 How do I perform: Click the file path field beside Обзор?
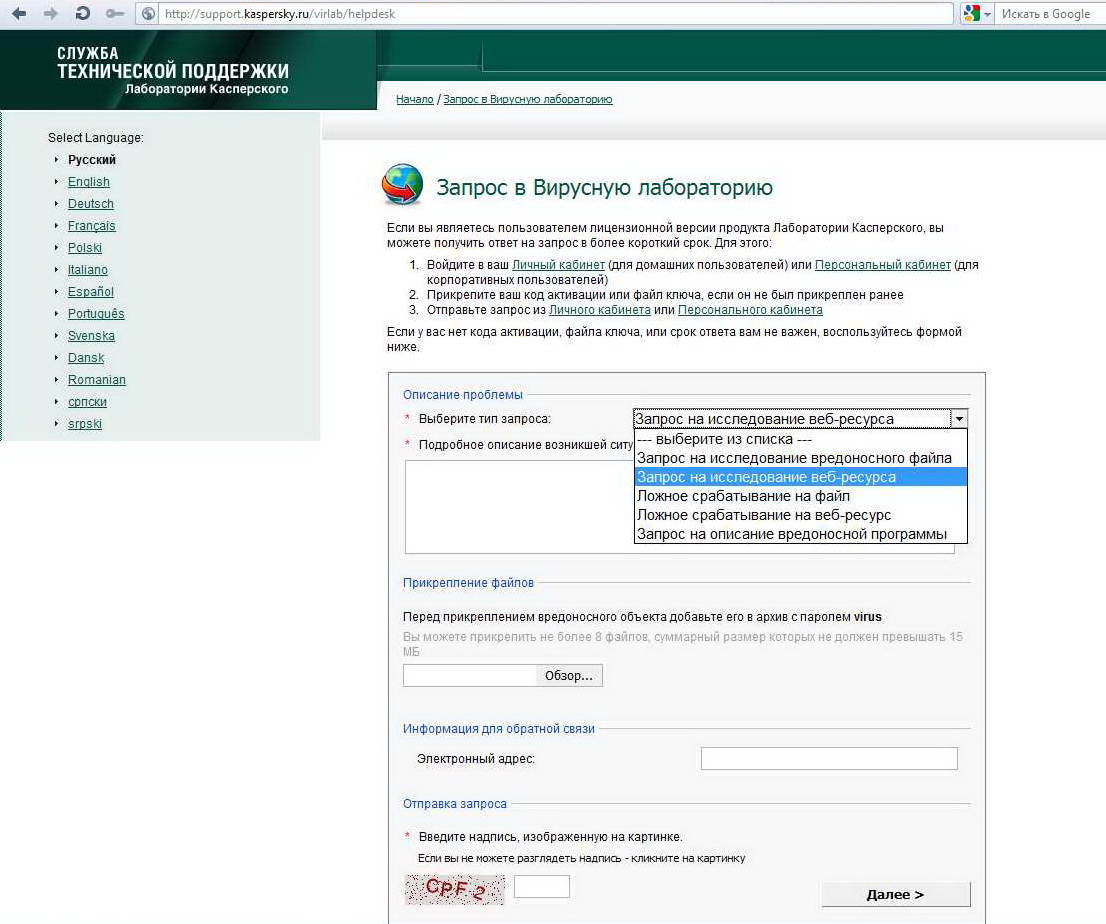pos(470,676)
